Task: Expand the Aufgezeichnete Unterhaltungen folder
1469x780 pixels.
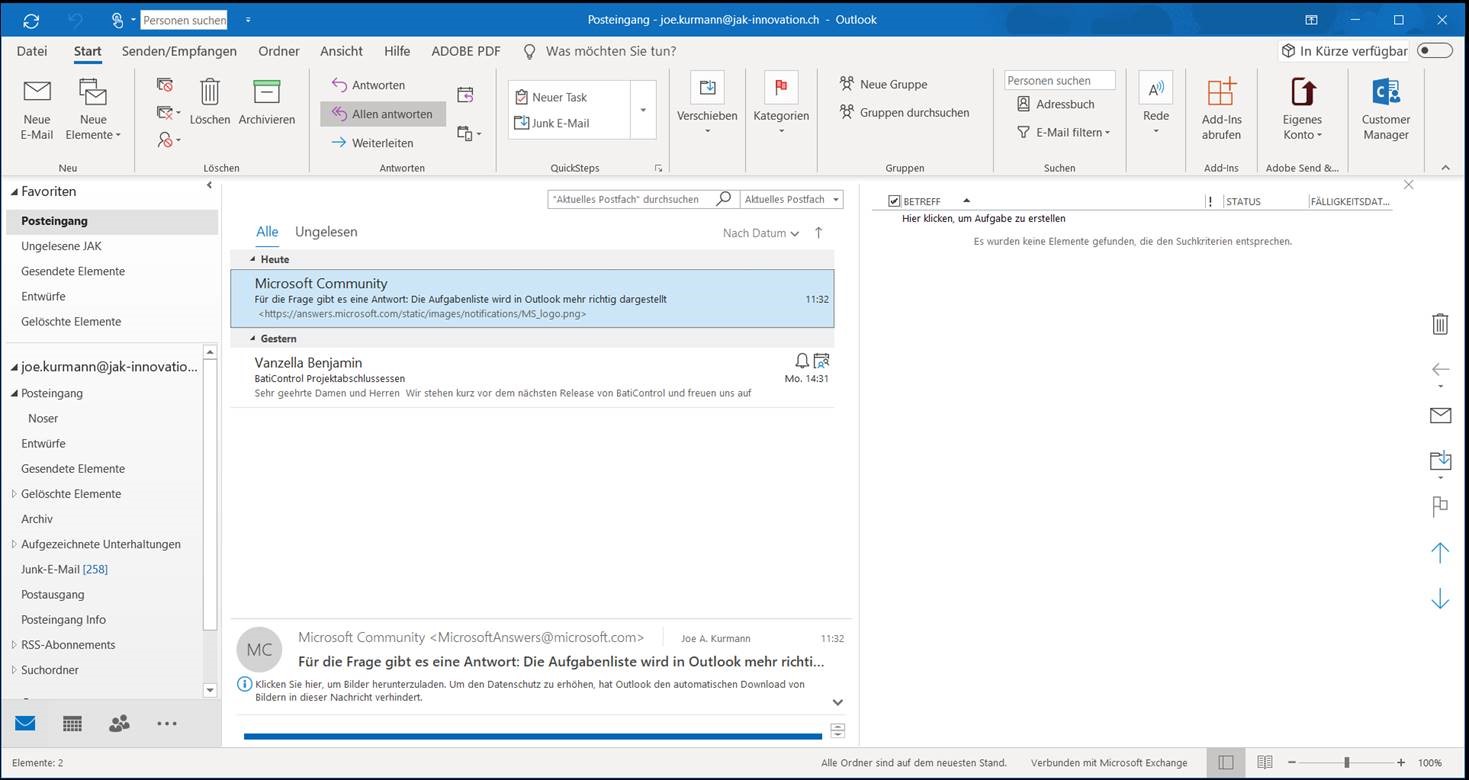Action: [14, 544]
